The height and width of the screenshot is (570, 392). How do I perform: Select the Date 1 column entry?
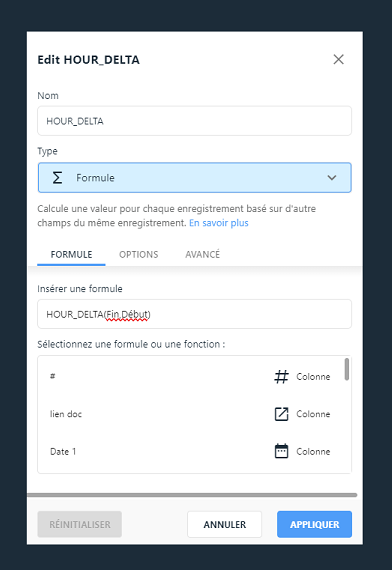[x=191, y=451]
